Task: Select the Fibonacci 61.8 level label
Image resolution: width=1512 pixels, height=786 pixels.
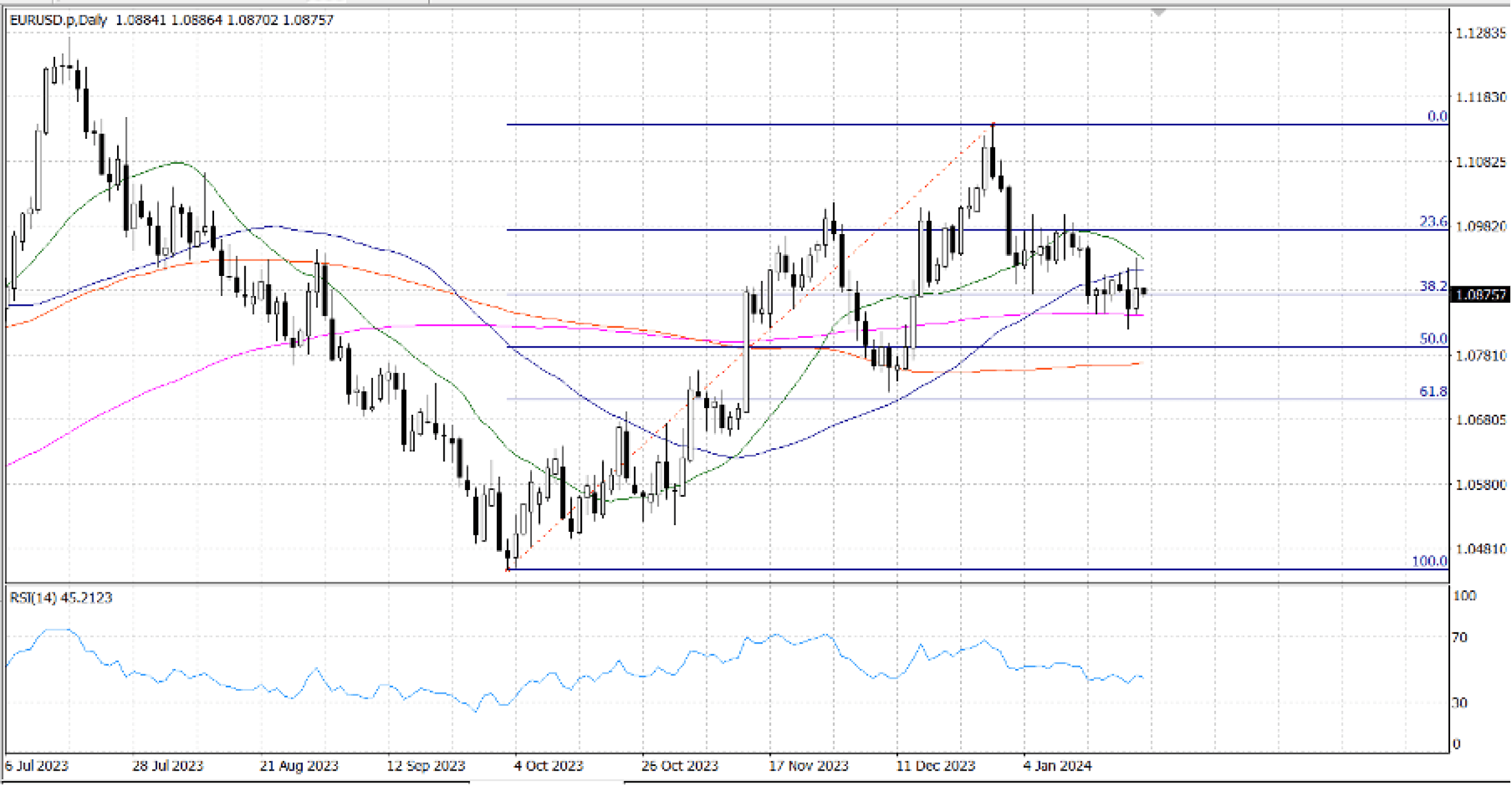Action: 1433,392
